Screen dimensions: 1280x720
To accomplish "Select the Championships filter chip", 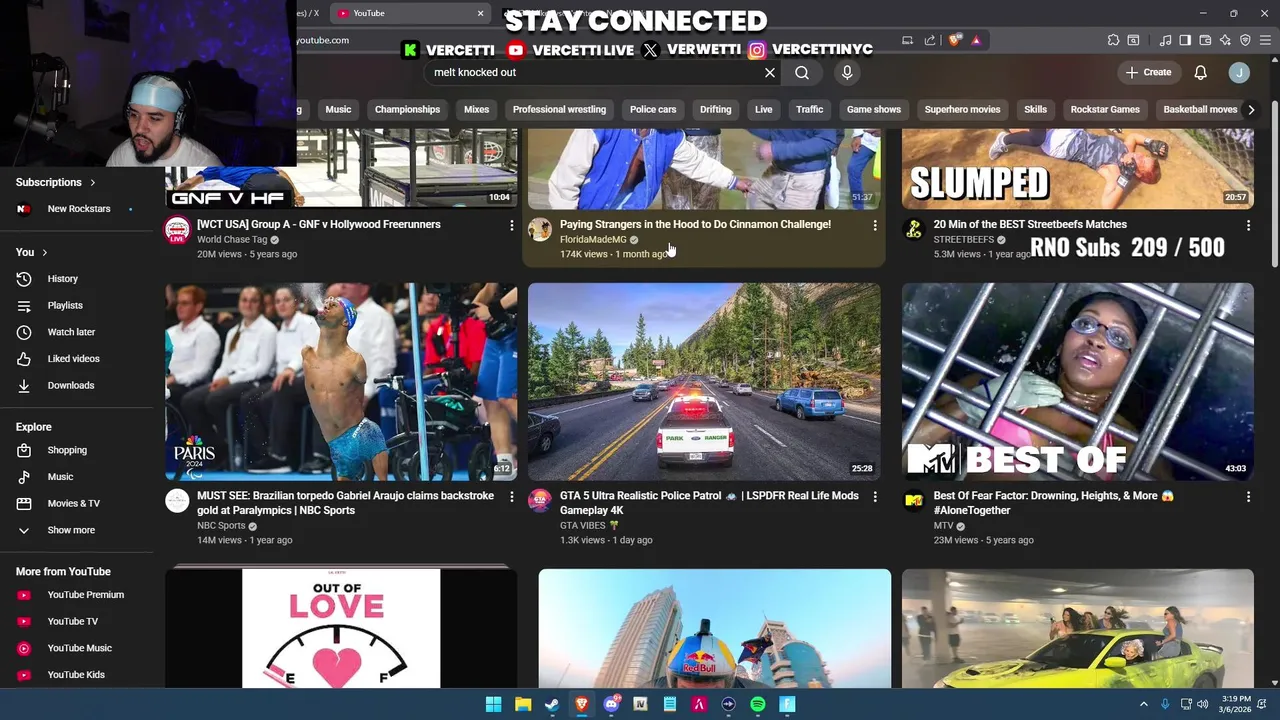I will 407,109.
